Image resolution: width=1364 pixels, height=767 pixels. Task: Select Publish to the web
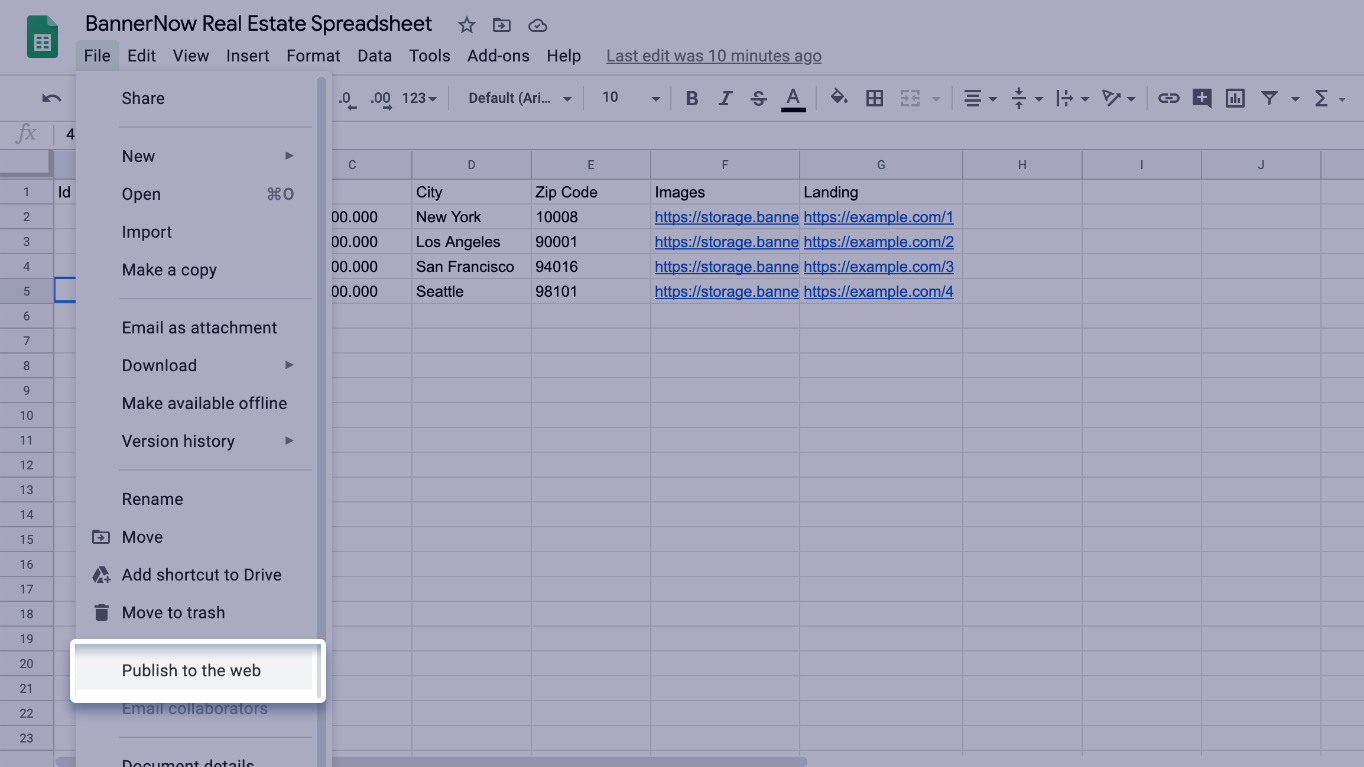point(192,670)
